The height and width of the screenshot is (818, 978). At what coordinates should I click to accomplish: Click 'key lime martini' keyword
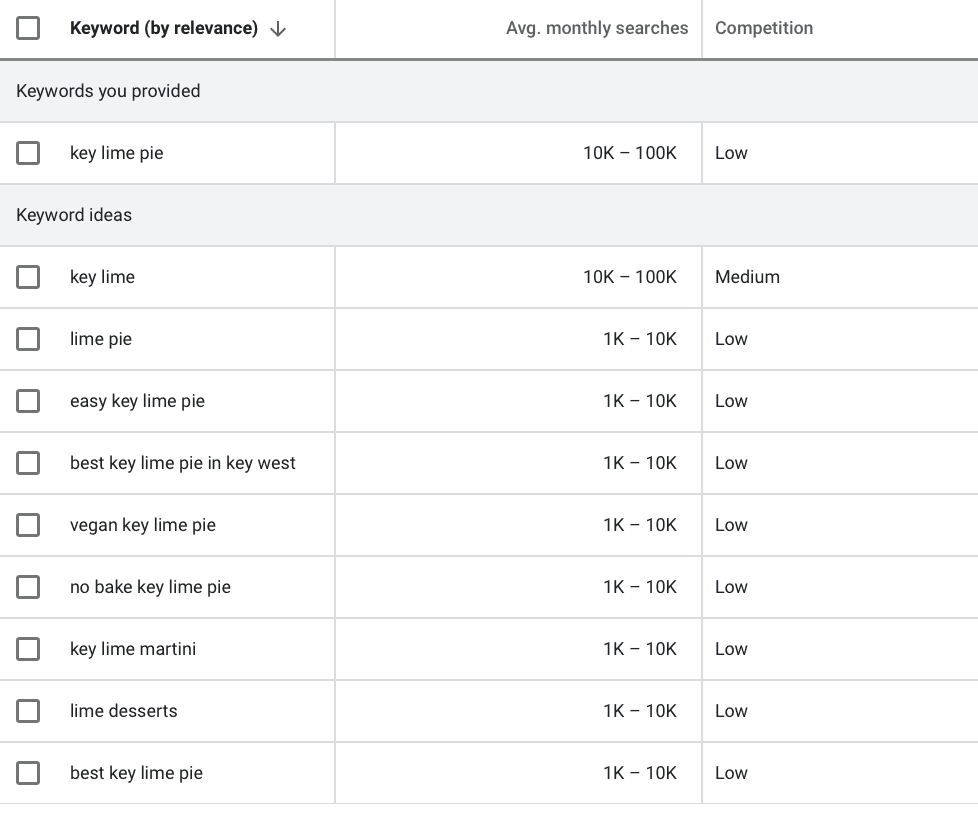[x=133, y=649]
